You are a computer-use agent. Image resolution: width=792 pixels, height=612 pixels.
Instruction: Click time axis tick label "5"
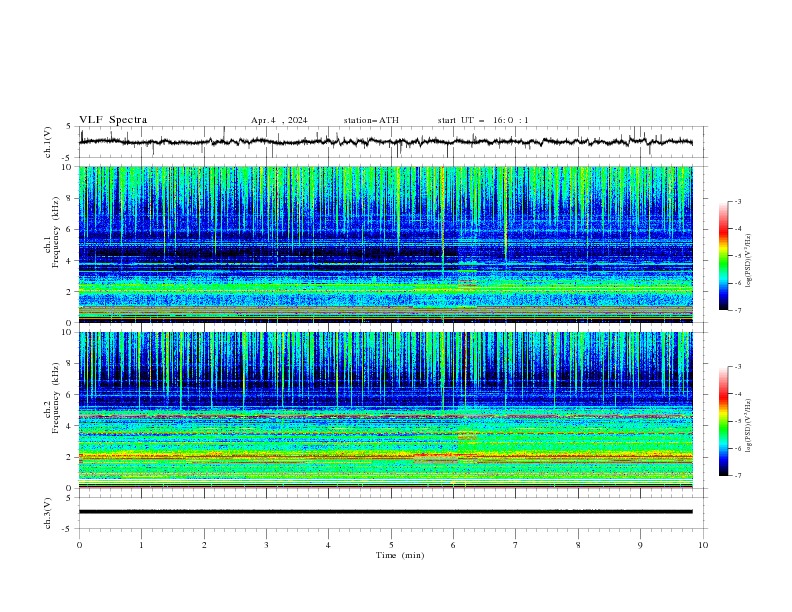pos(391,545)
